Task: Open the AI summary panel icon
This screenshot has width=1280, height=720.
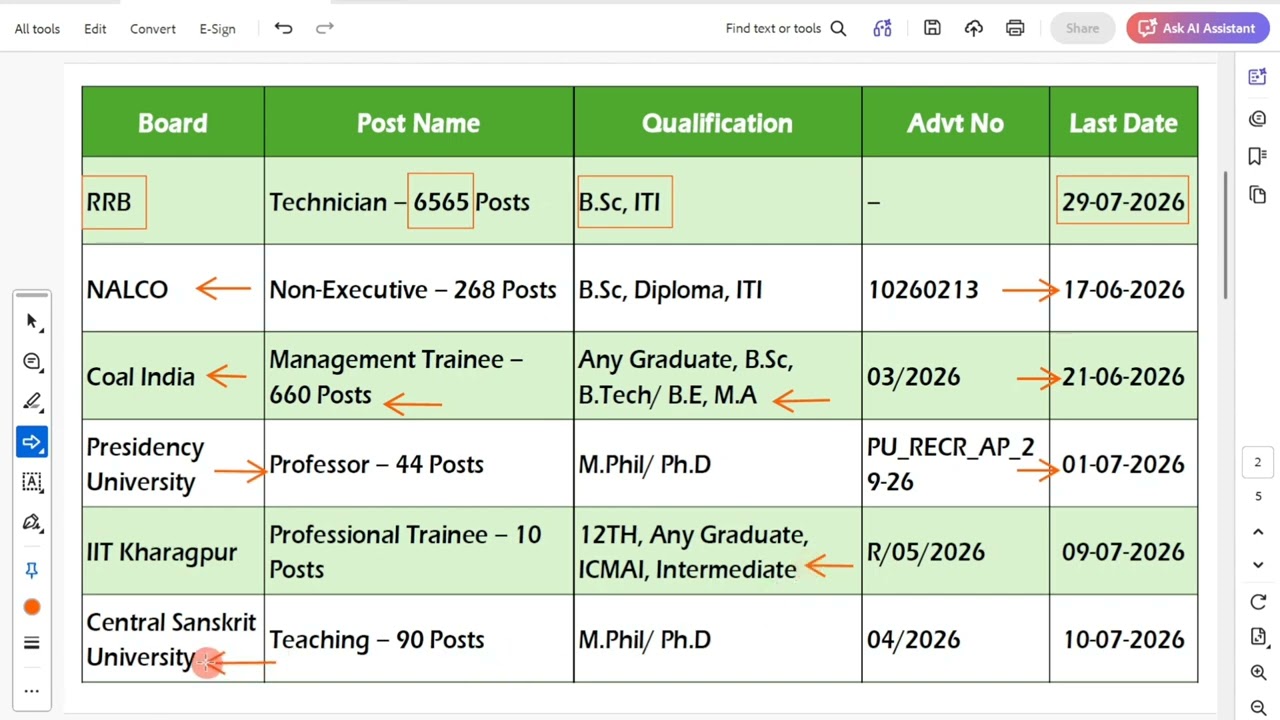Action: (x=1258, y=77)
